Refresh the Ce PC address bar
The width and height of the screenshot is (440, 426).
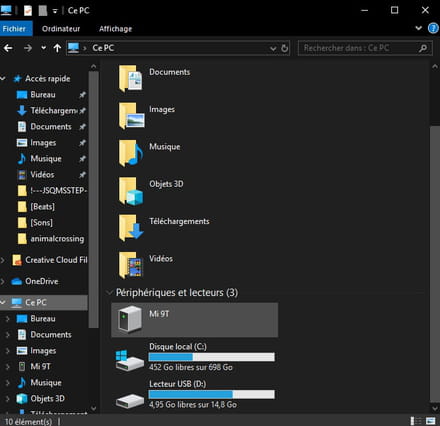pyautogui.click(x=284, y=49)
